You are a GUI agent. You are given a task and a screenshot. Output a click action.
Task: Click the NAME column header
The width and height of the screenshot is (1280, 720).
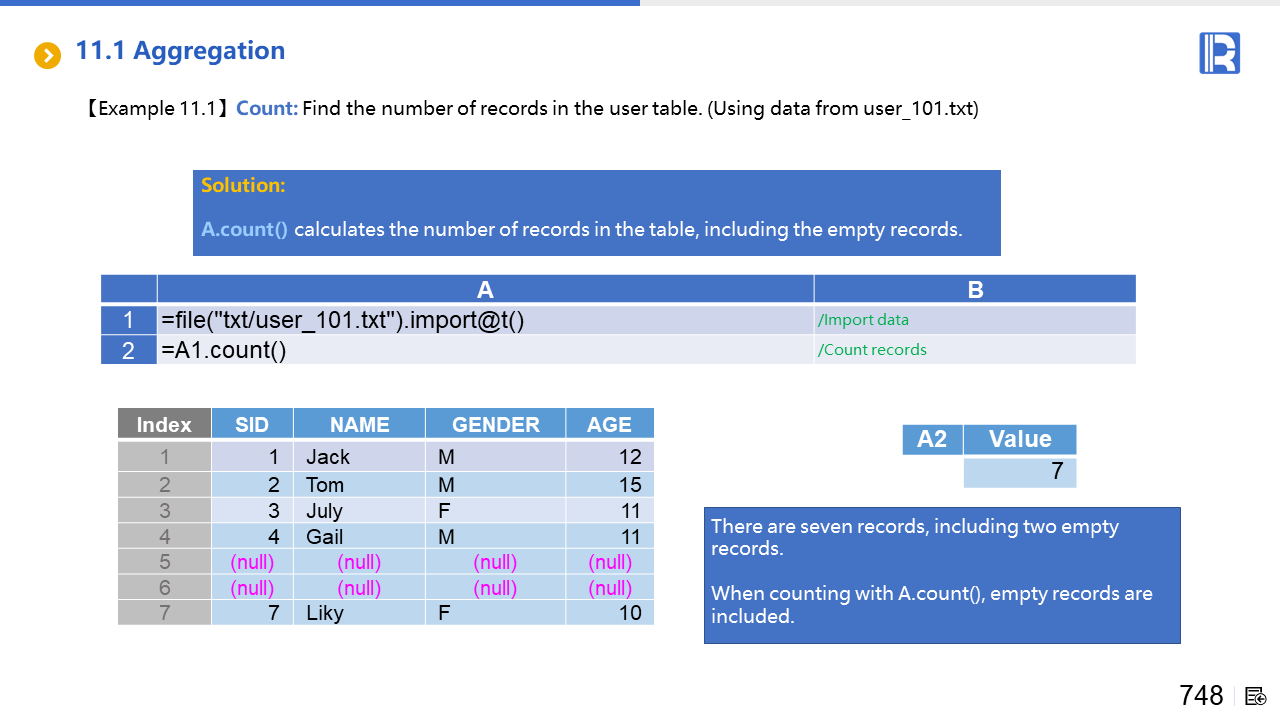coord(359,424)
